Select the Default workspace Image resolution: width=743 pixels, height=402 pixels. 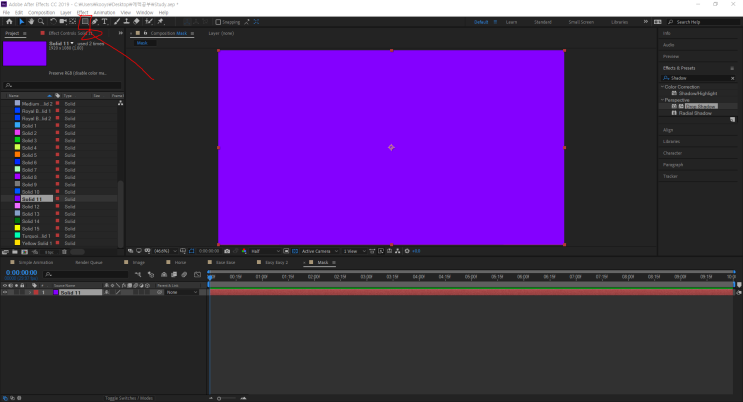(x=481, y=22)
